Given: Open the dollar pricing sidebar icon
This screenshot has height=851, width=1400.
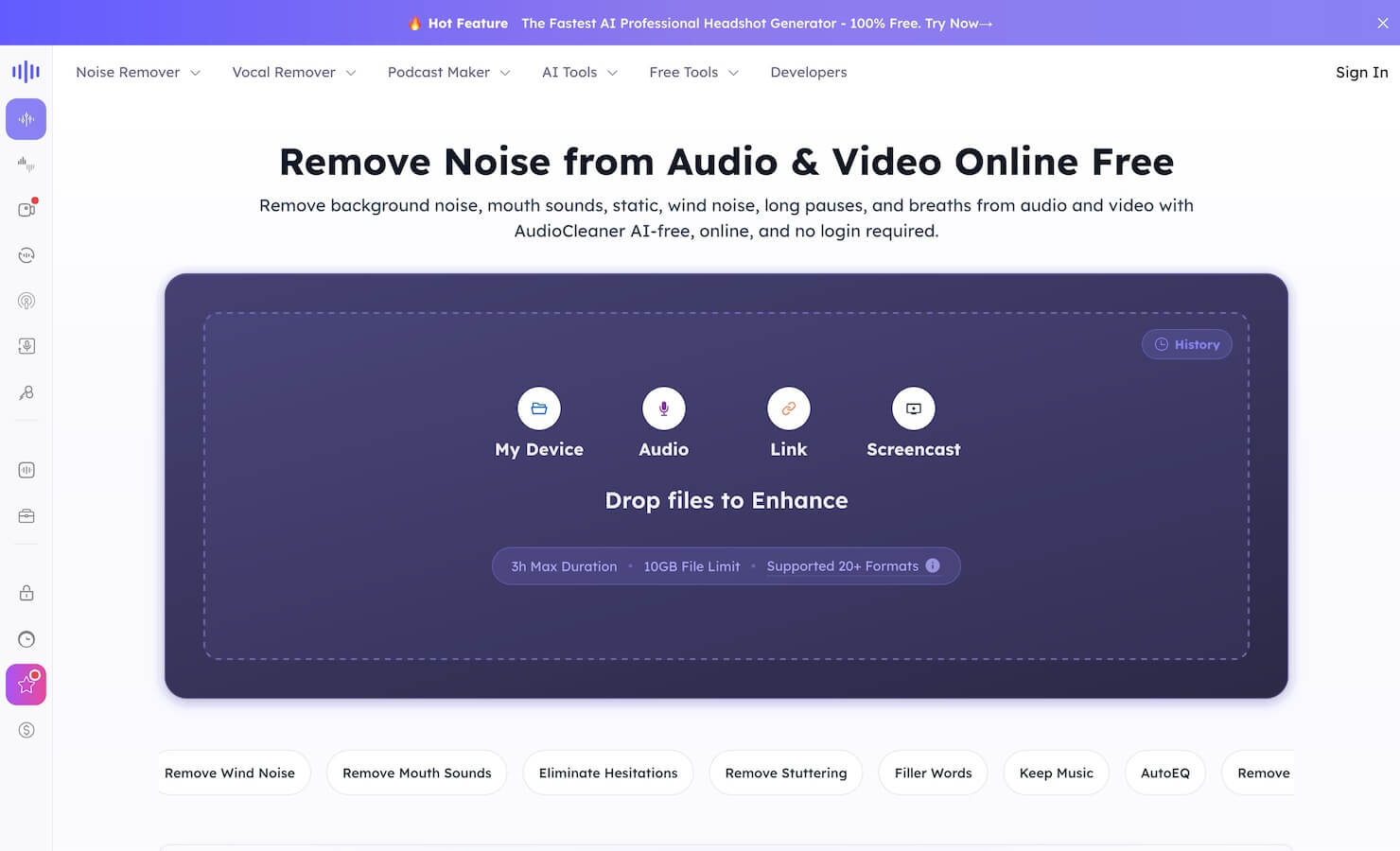Looking at the screenshot, I should pyautogui.click(x=26, y=730).
